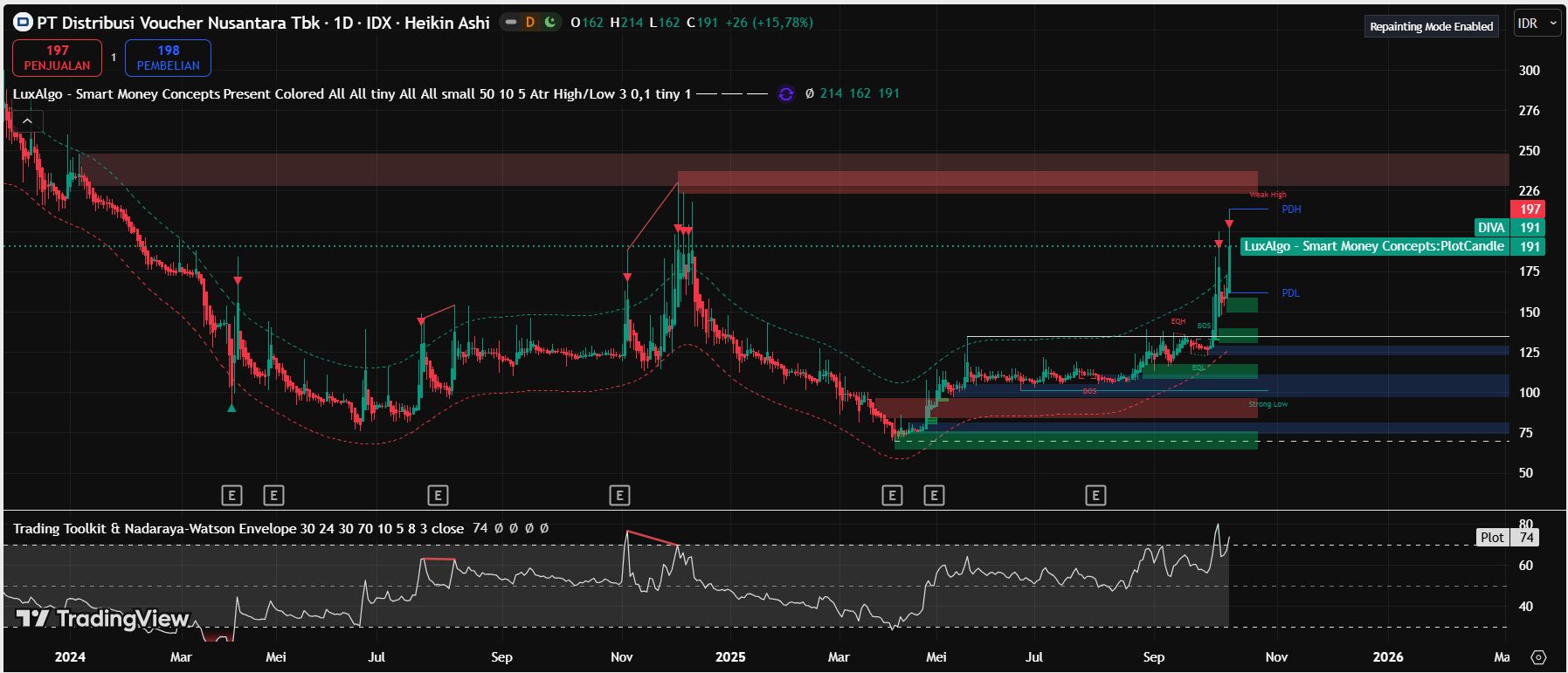Click the red 197 price tag on axis
This screenshot has width=1568, height=673.
(x=1529, y=209)
